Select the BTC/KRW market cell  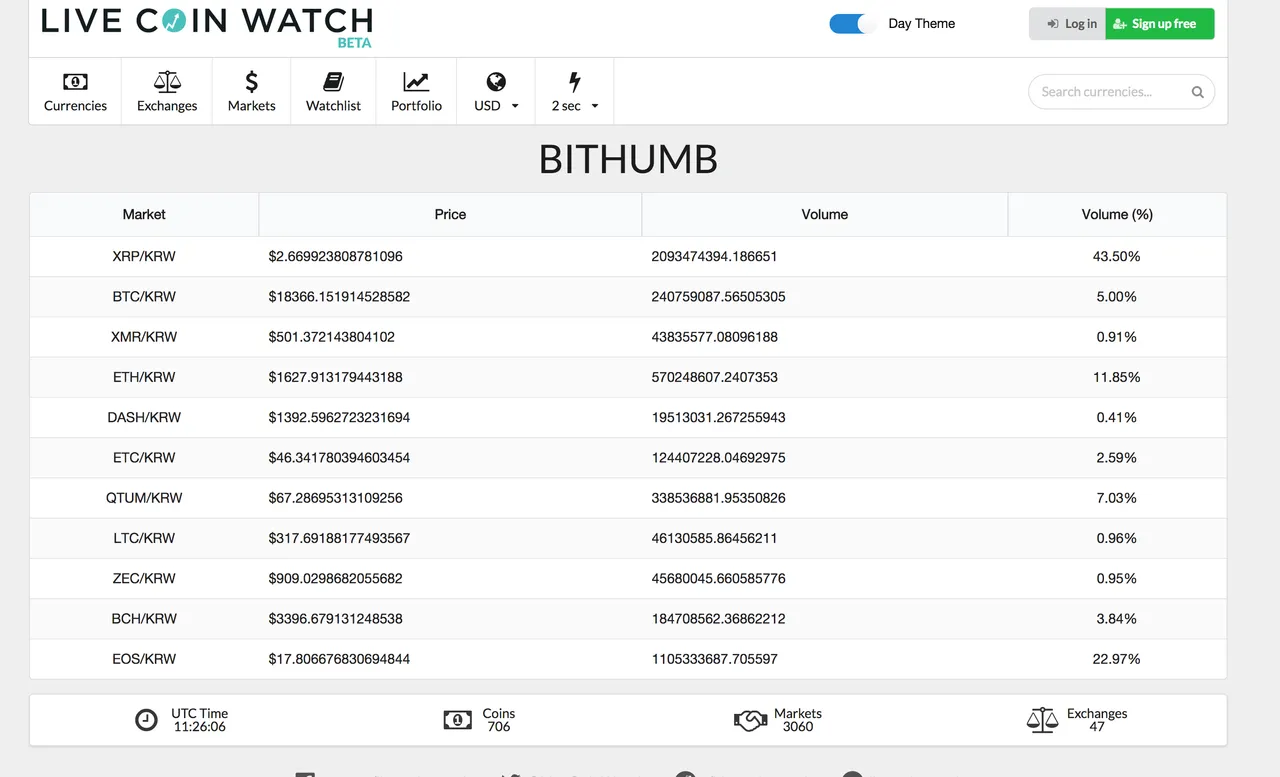tap(144, 297)
